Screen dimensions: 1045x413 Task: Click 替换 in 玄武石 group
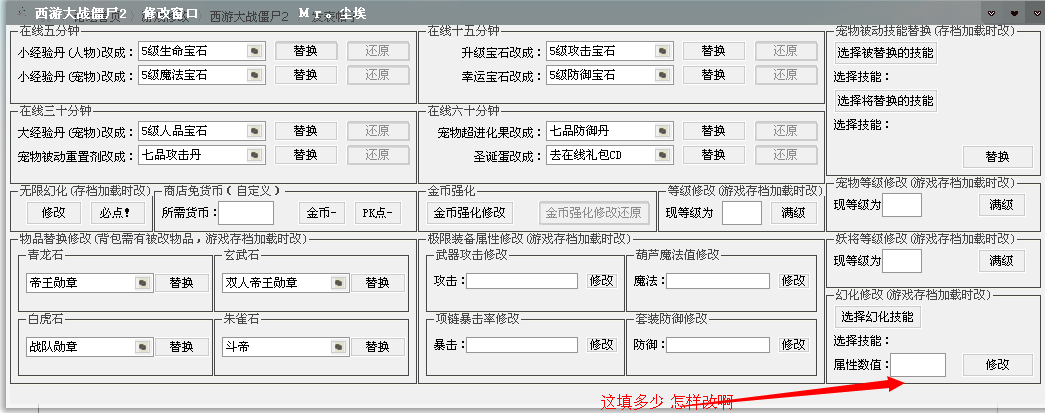pos(378,283)
